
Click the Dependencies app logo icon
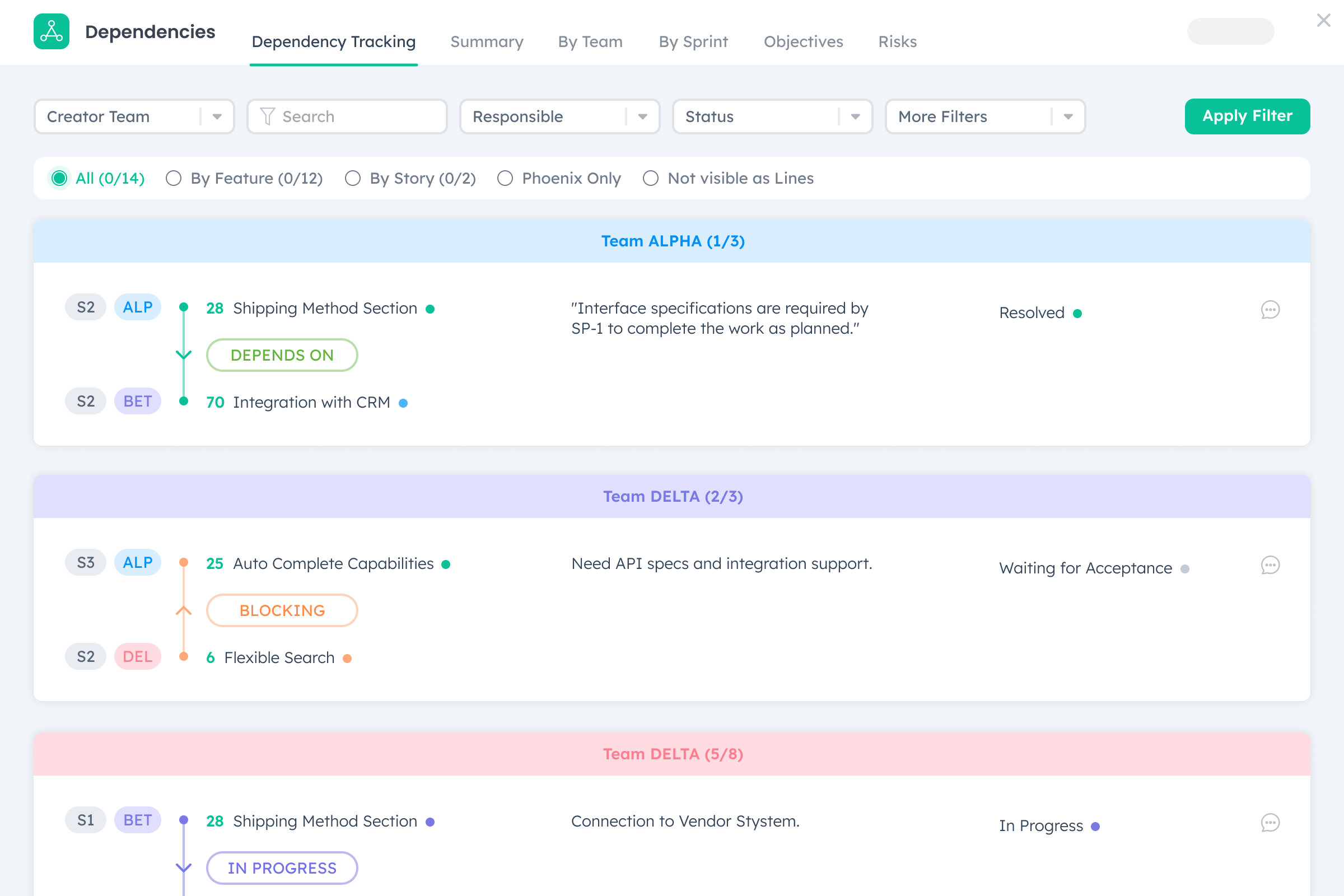(x=52, y=31)
